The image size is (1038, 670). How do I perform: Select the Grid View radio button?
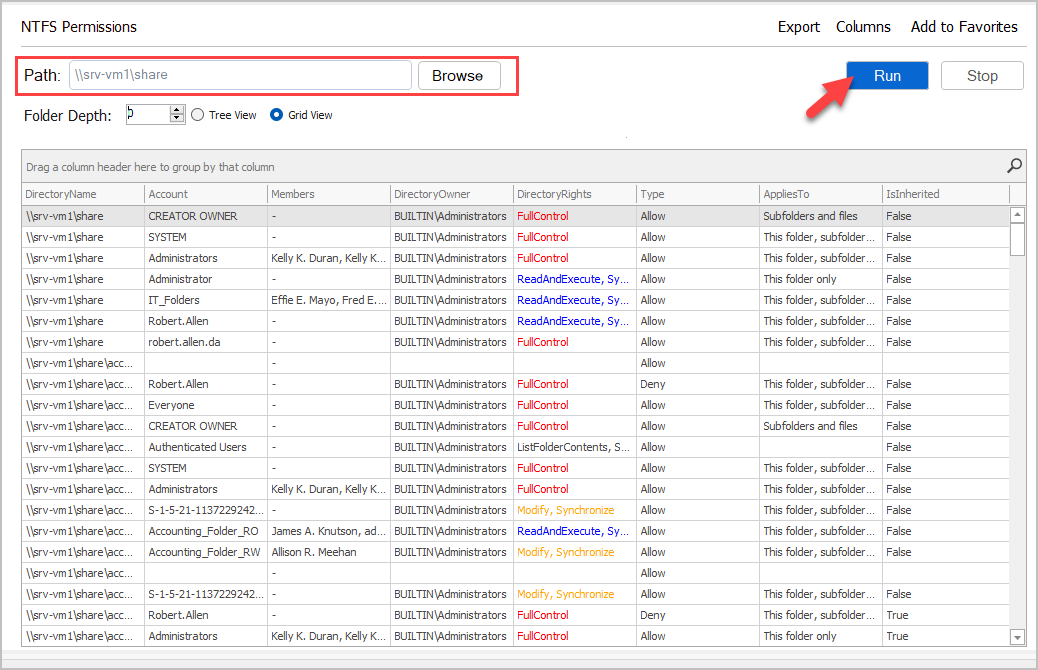[277, 115]
